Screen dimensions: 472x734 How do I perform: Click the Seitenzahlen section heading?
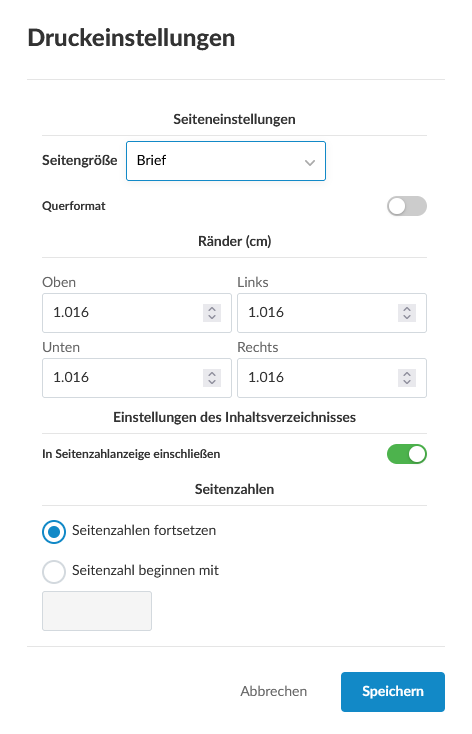point(234,489)
